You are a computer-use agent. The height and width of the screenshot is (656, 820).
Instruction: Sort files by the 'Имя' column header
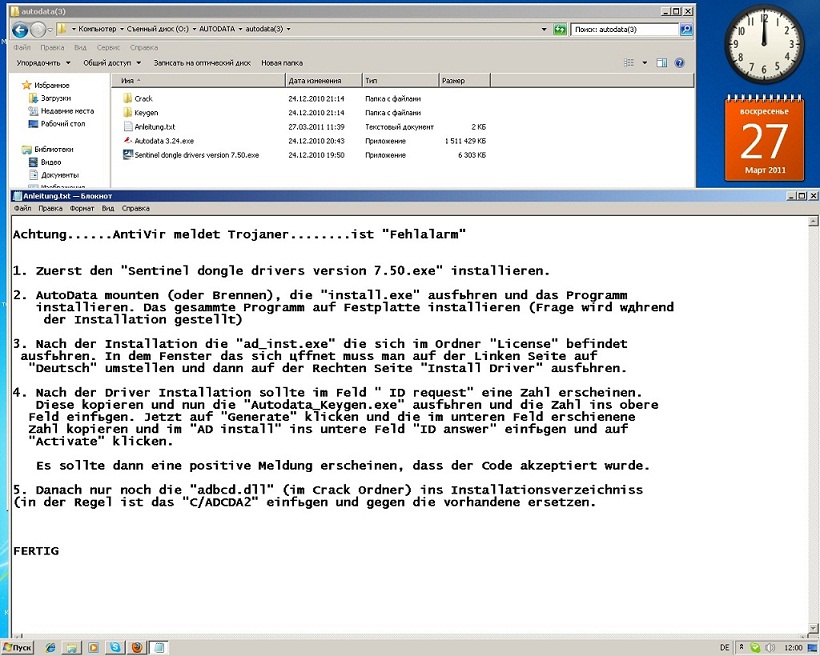click(x=199, y=81)
